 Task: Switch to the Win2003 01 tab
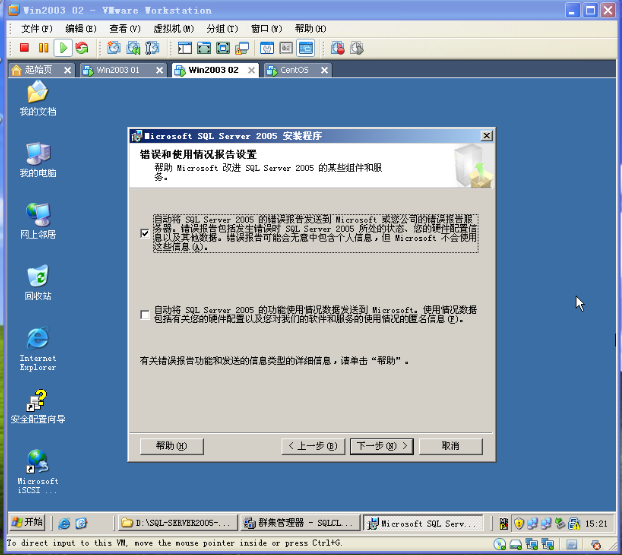117,70
